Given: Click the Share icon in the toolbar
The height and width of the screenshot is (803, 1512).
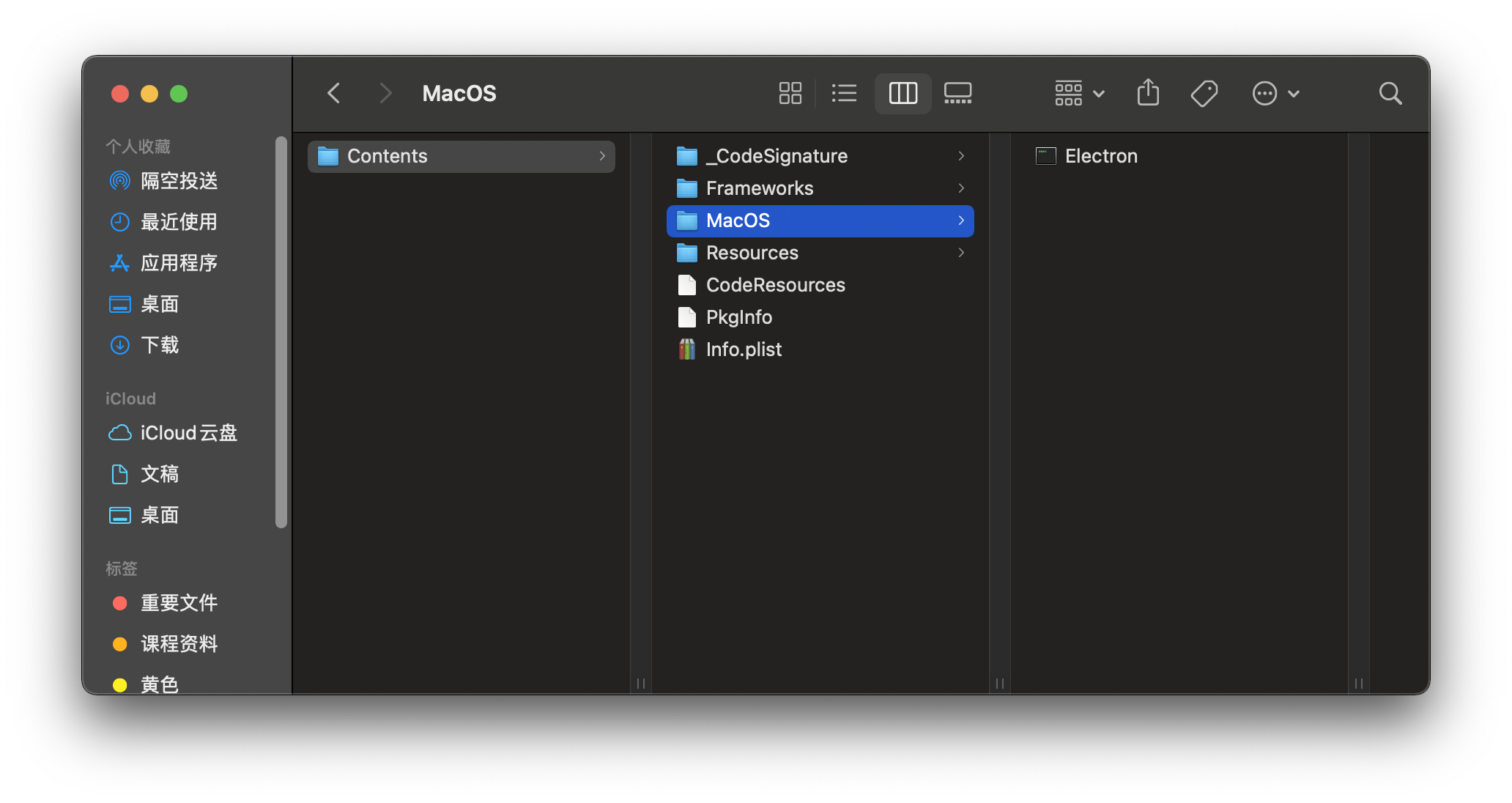Looking at the screenshot, I should (x=1148, y=94).
